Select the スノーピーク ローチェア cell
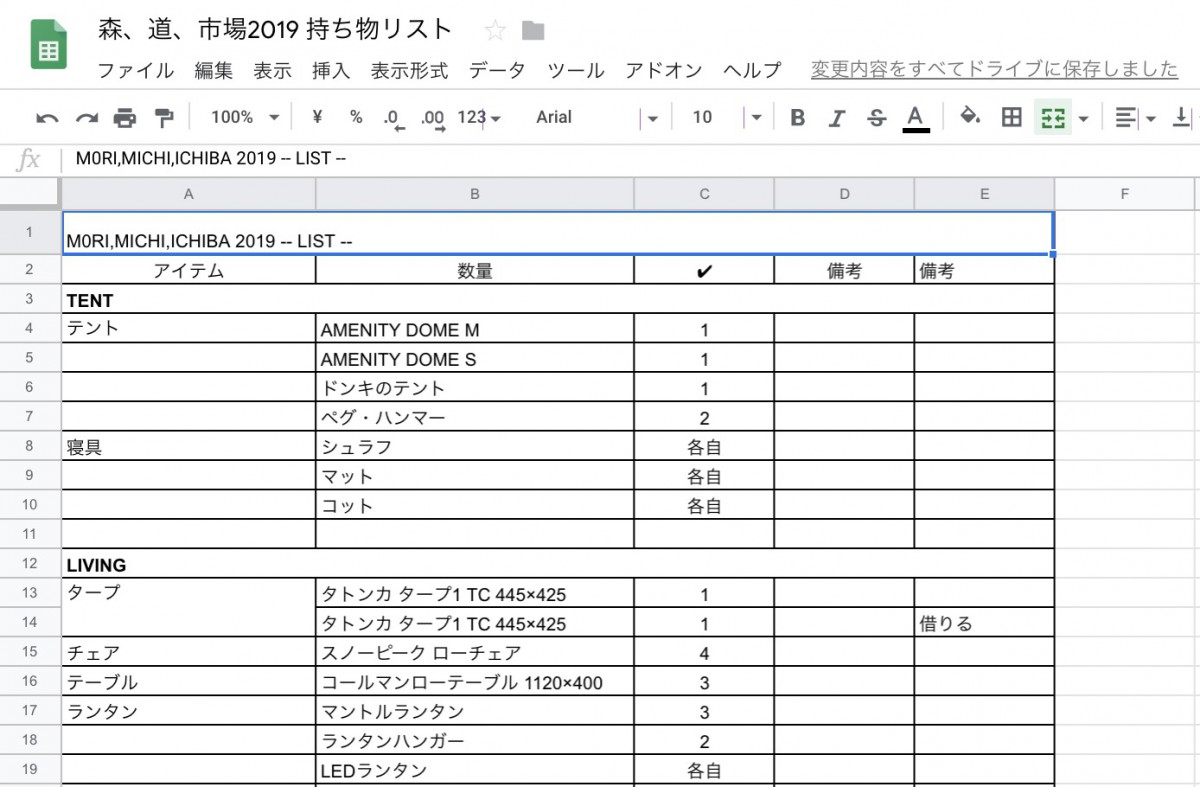This screenshot has width=1200, height=787. click(475, 652)
